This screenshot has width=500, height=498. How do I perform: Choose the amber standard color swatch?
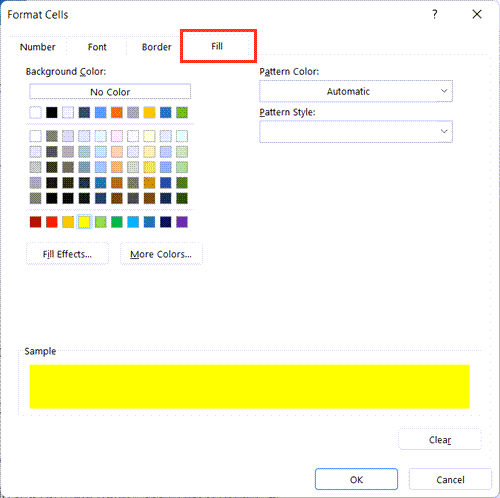pyautogui.click(x=68, y=222)
